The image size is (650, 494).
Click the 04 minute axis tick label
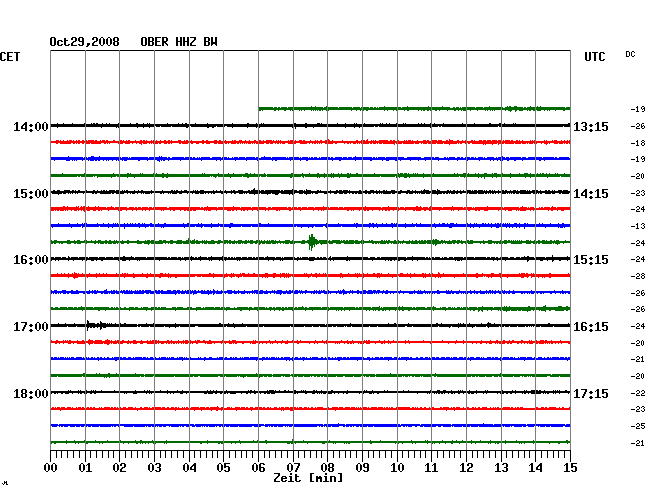pos(189,467)
